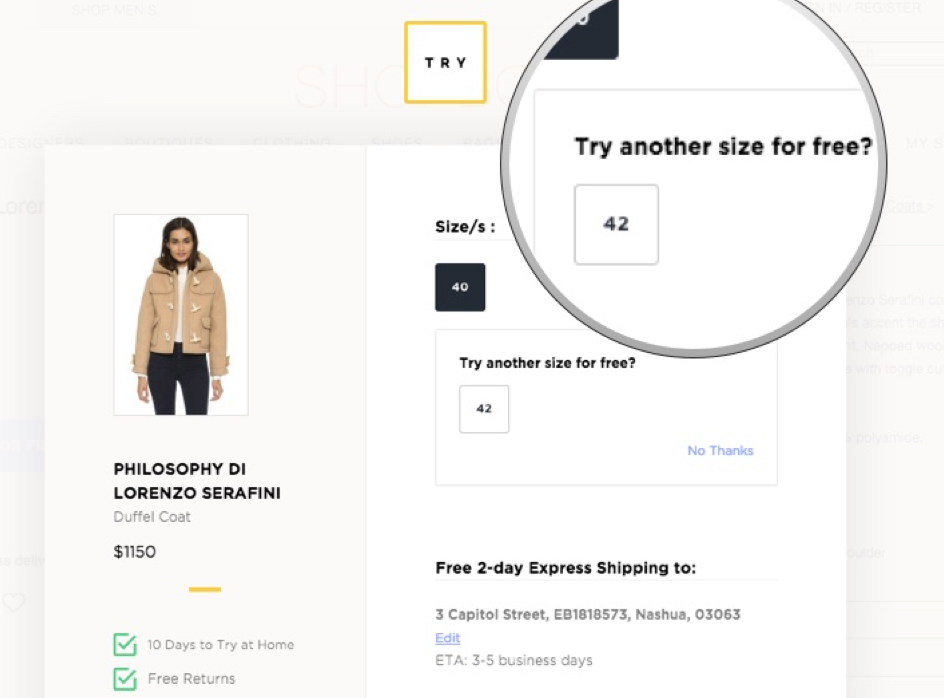Click the Duffel Coat product name
The width and height of the screenshot is (944, 698).
point(152,517)
